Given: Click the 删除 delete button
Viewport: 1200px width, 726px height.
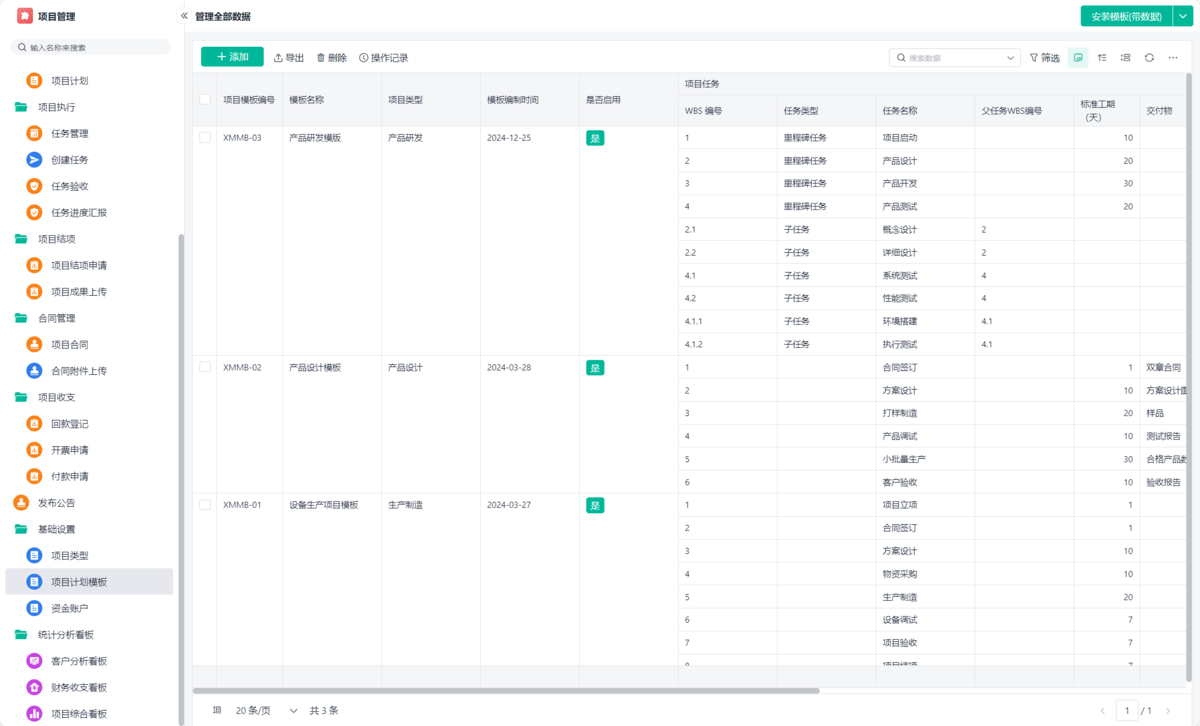Looking at the screenshot, I should pos(332,58).
